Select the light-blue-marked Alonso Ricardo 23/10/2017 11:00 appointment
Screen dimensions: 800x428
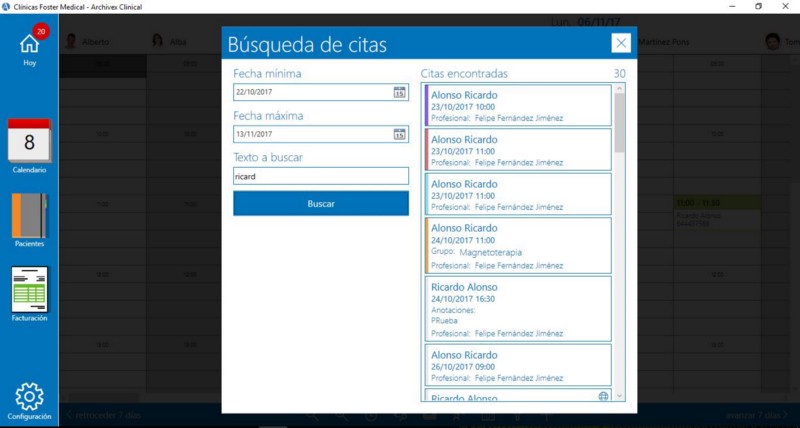518,194
